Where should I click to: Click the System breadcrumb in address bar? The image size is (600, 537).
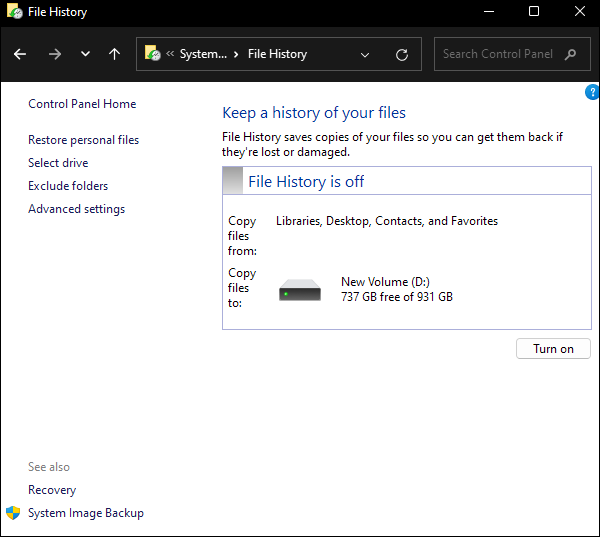[x=203, y=54]
